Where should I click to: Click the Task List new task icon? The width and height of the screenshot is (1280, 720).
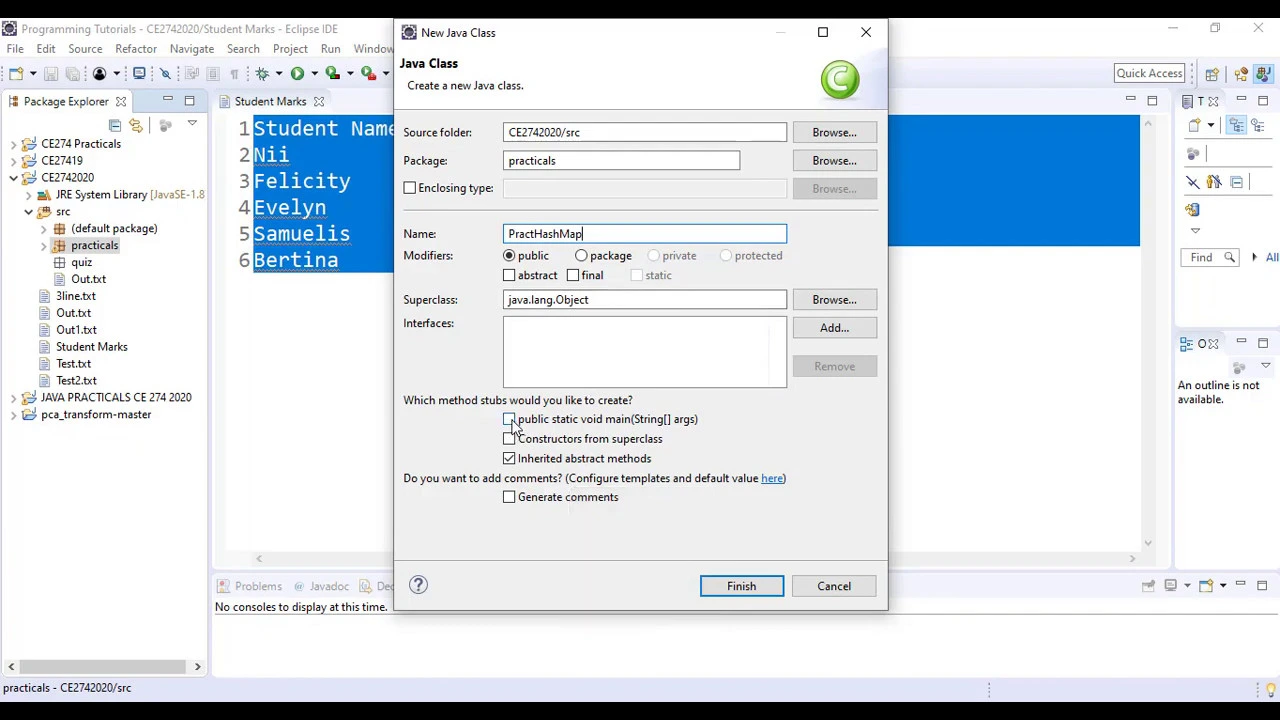tap(1194, 125)
